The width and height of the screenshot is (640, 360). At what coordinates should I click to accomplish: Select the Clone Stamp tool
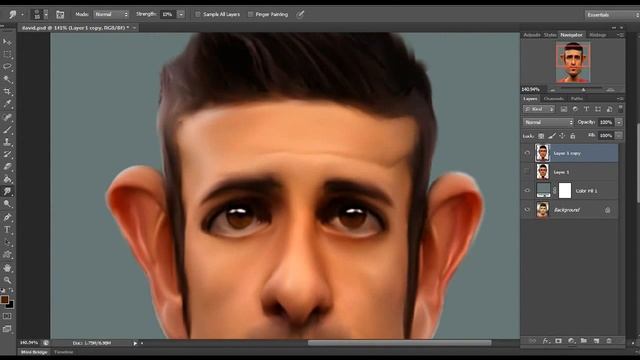[7, 142]
